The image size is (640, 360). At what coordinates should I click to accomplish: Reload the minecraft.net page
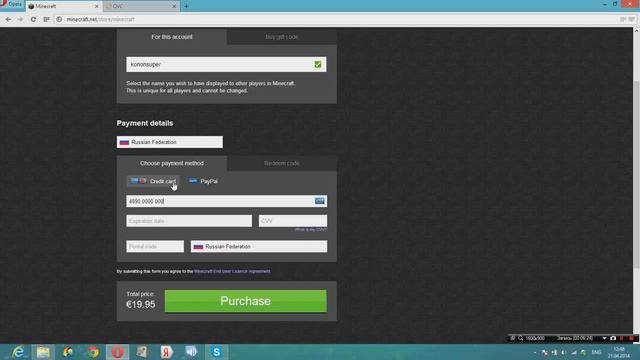(x=33, y=19)
